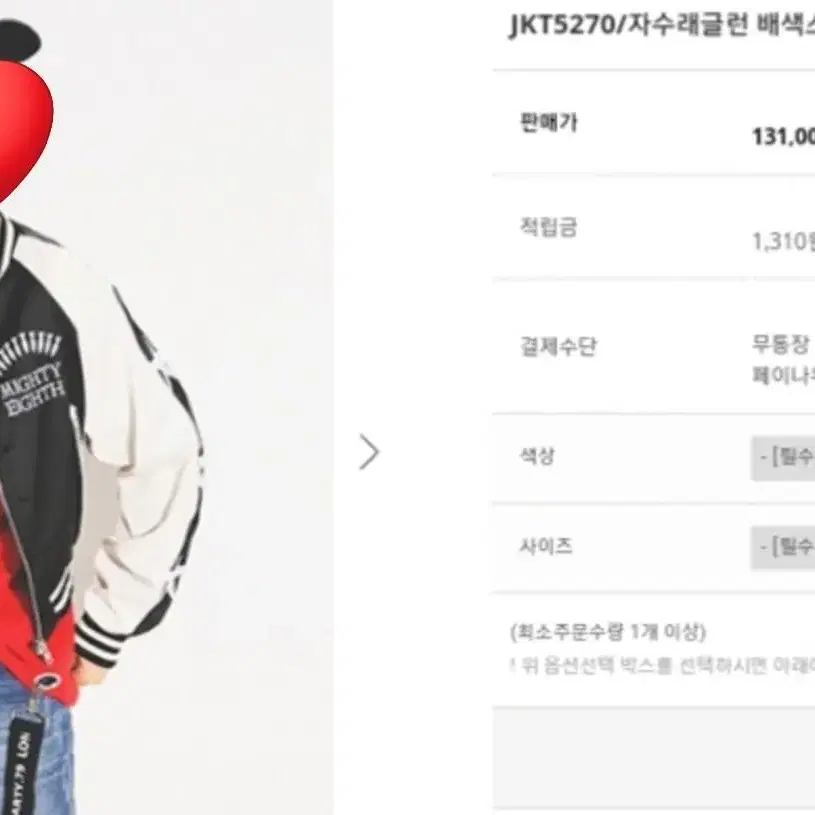The height and width of the screenshot is (815, 815).
Task: Click the option selection box hint text
Action: (663, 665)
